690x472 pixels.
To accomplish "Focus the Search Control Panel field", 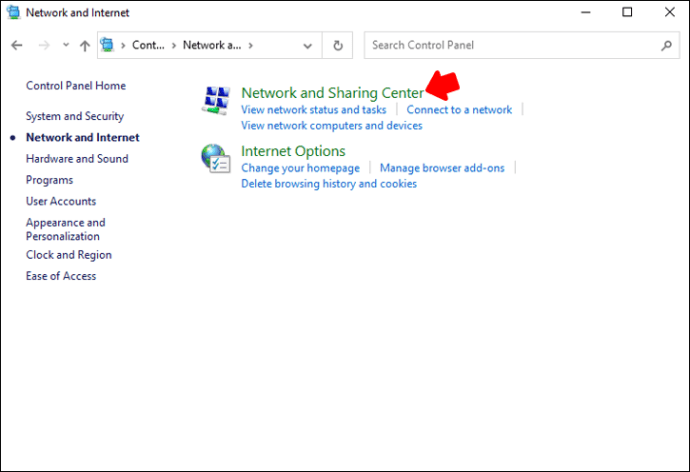I will (x=510, y=46).
